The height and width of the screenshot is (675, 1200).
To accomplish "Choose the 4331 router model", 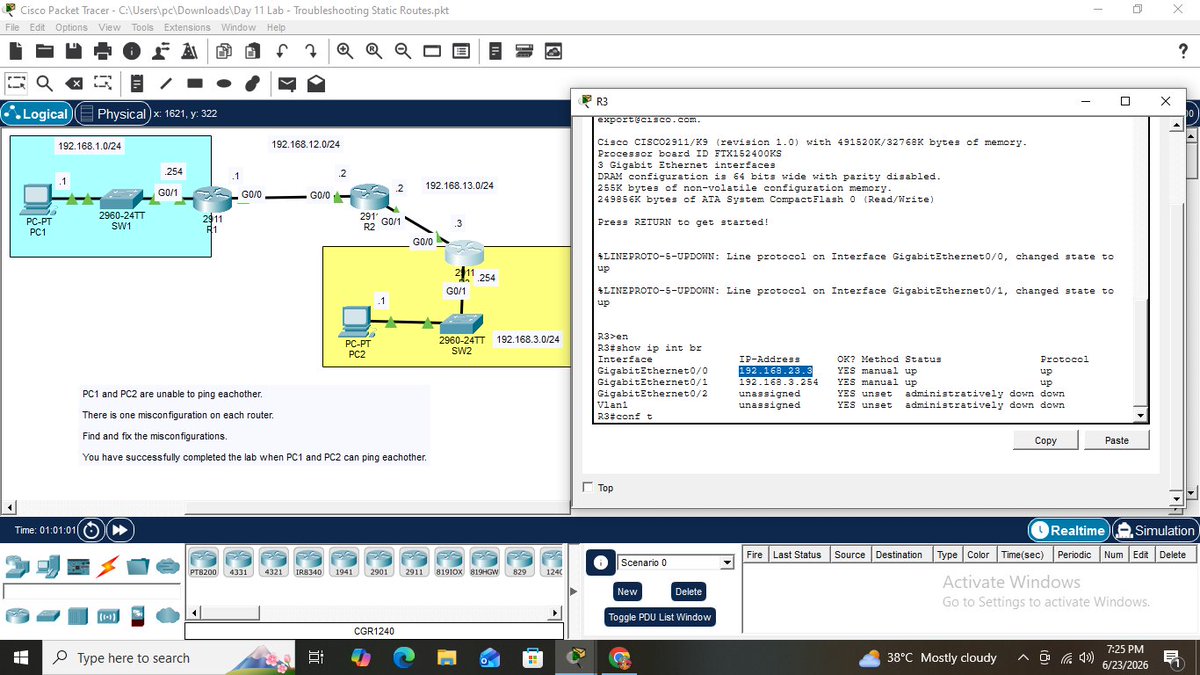I will pyautogui.click(x=238, y=562).
